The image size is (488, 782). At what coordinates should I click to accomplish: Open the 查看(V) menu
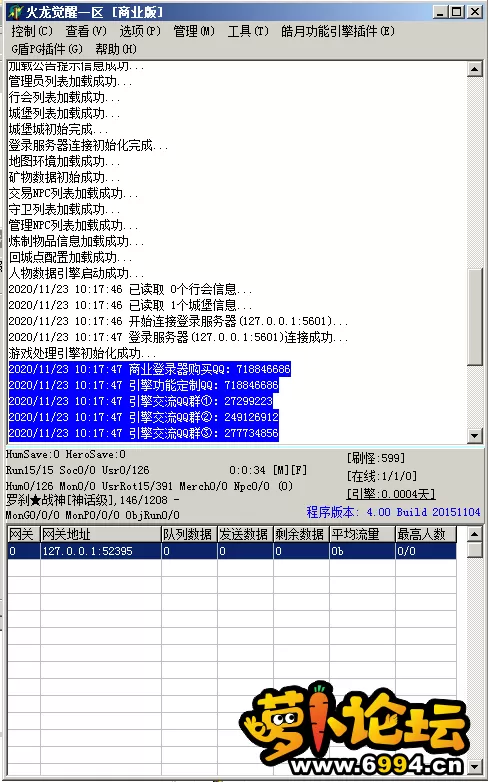pos(86,31)
